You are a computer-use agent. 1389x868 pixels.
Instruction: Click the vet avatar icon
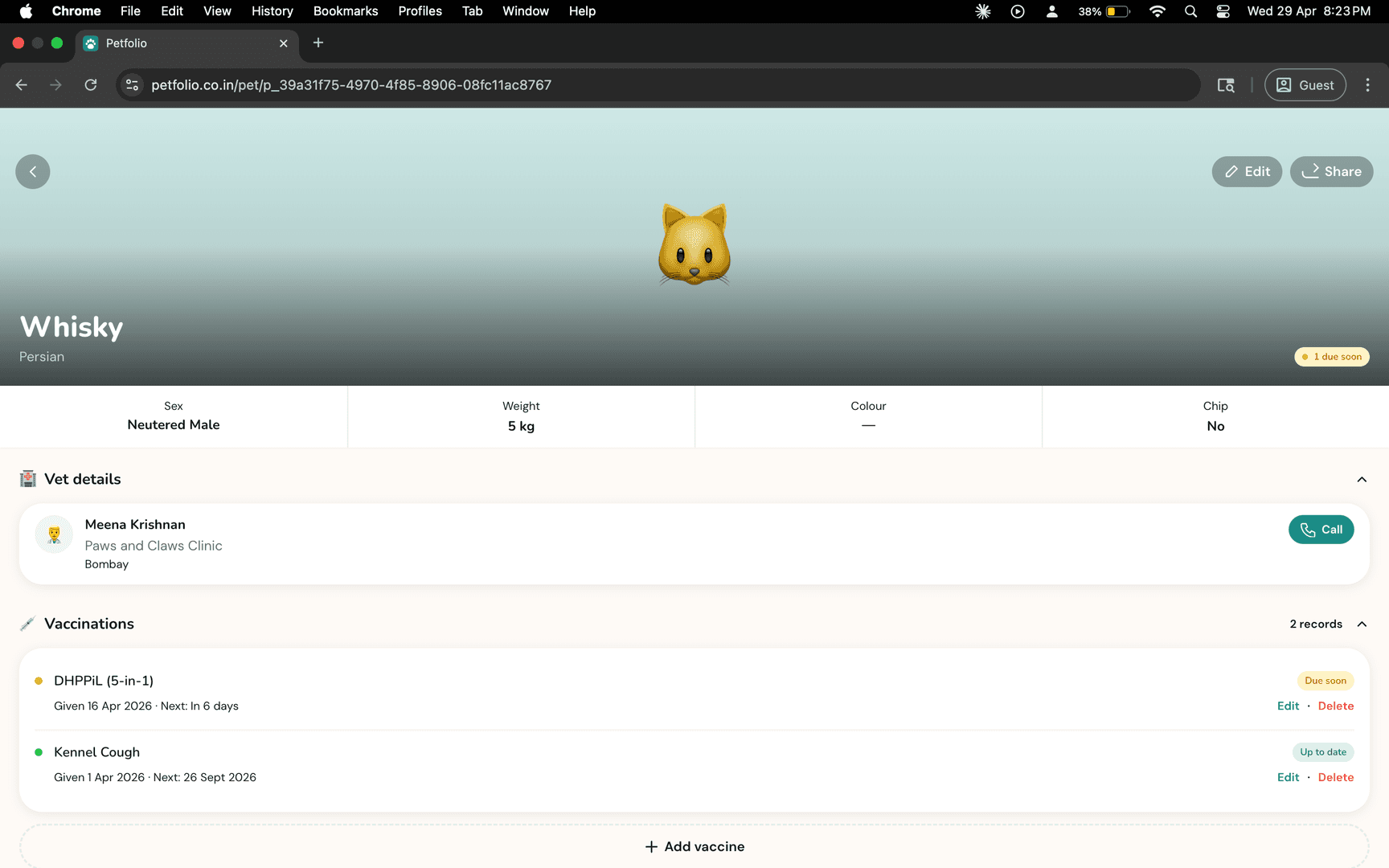(54, 534)
